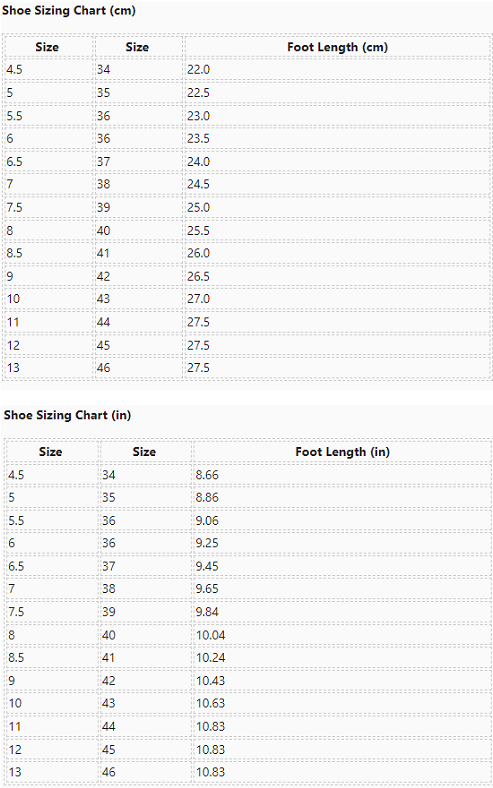Screen dimensions: 493x788
Task: Select the 8.86 inch foot length cell
Action: click(342, 497)
